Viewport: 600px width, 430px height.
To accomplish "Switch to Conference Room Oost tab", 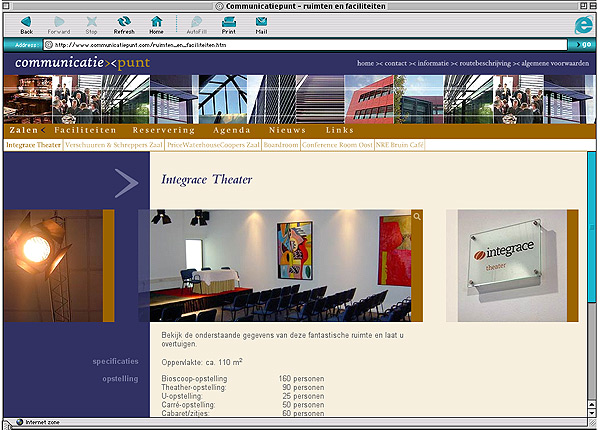I will [337, 145].
